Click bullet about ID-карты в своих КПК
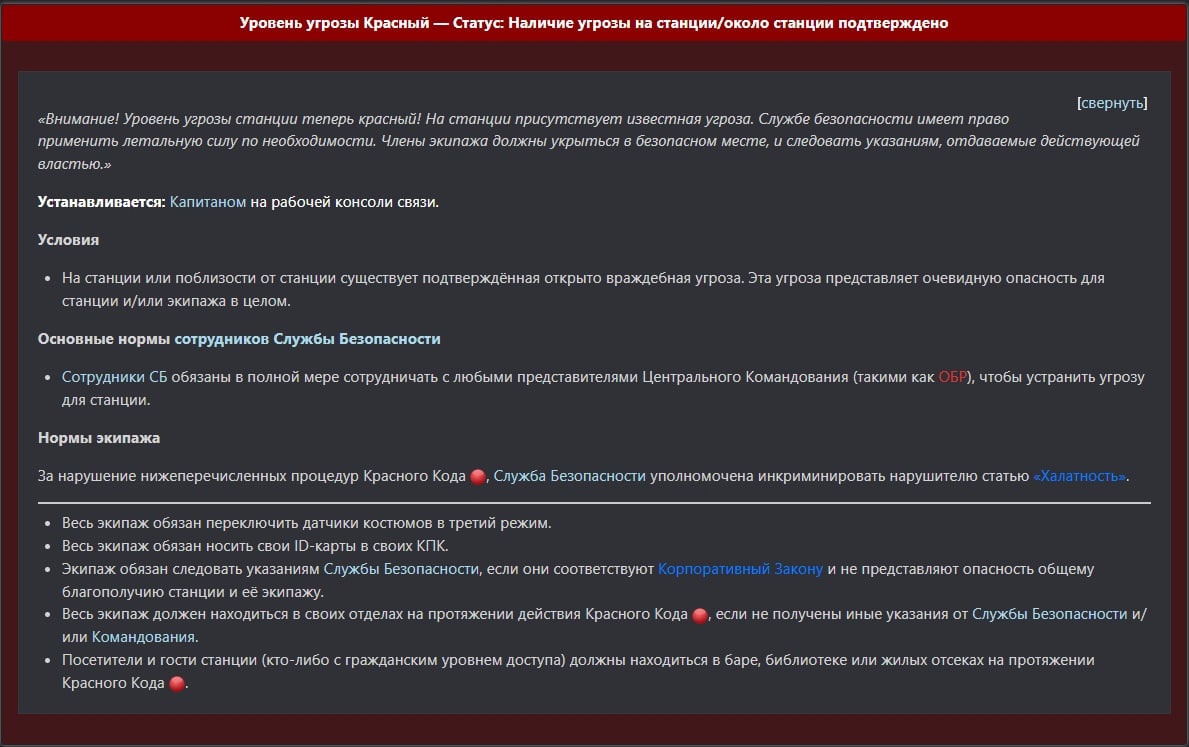 coord(255,546)
